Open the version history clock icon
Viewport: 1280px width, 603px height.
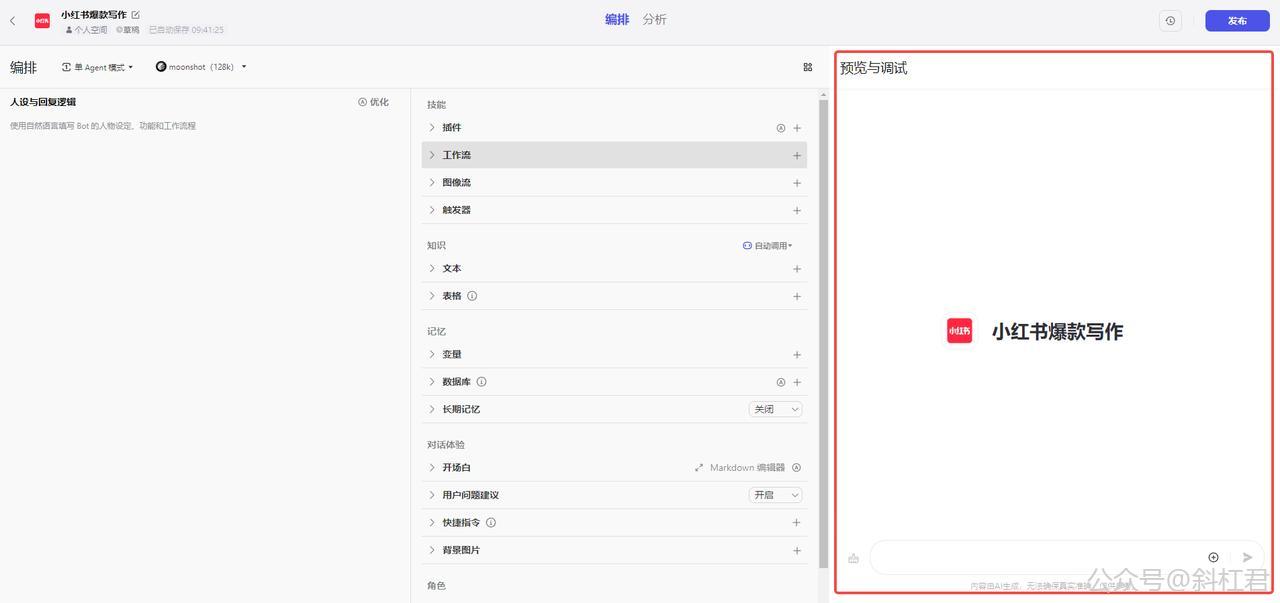(1170, 21)
